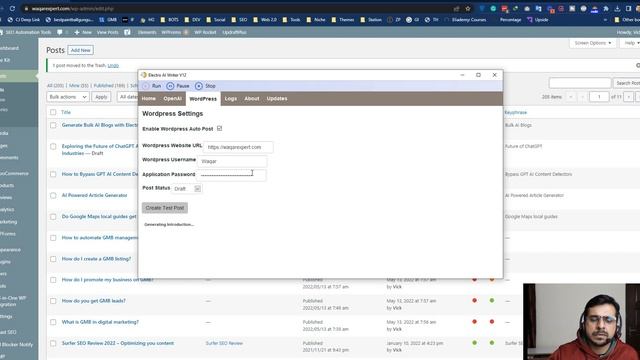This screenshot has width=640, height=360.
Task: Open the BOTS bookmark folder
Action: tap(169, 20)
